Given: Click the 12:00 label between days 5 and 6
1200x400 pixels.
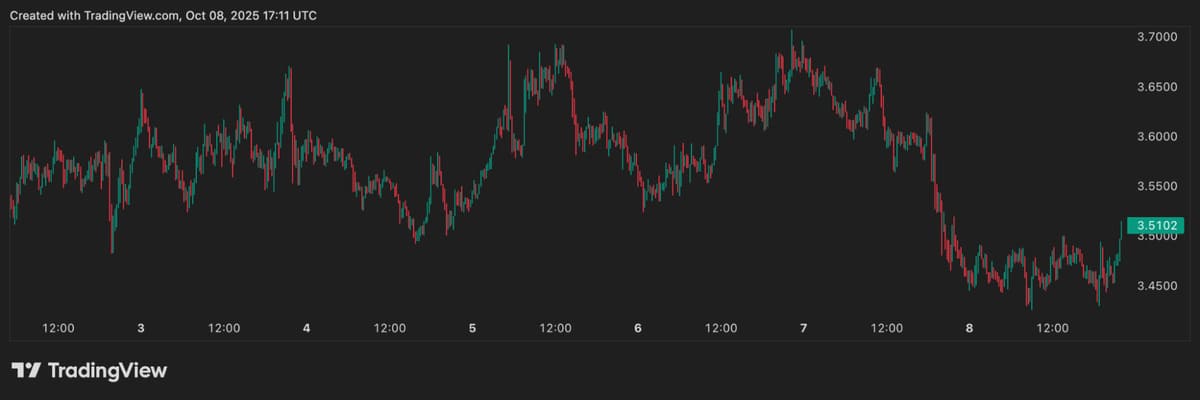Looking at the screenshot, I should tap(555, 328).
